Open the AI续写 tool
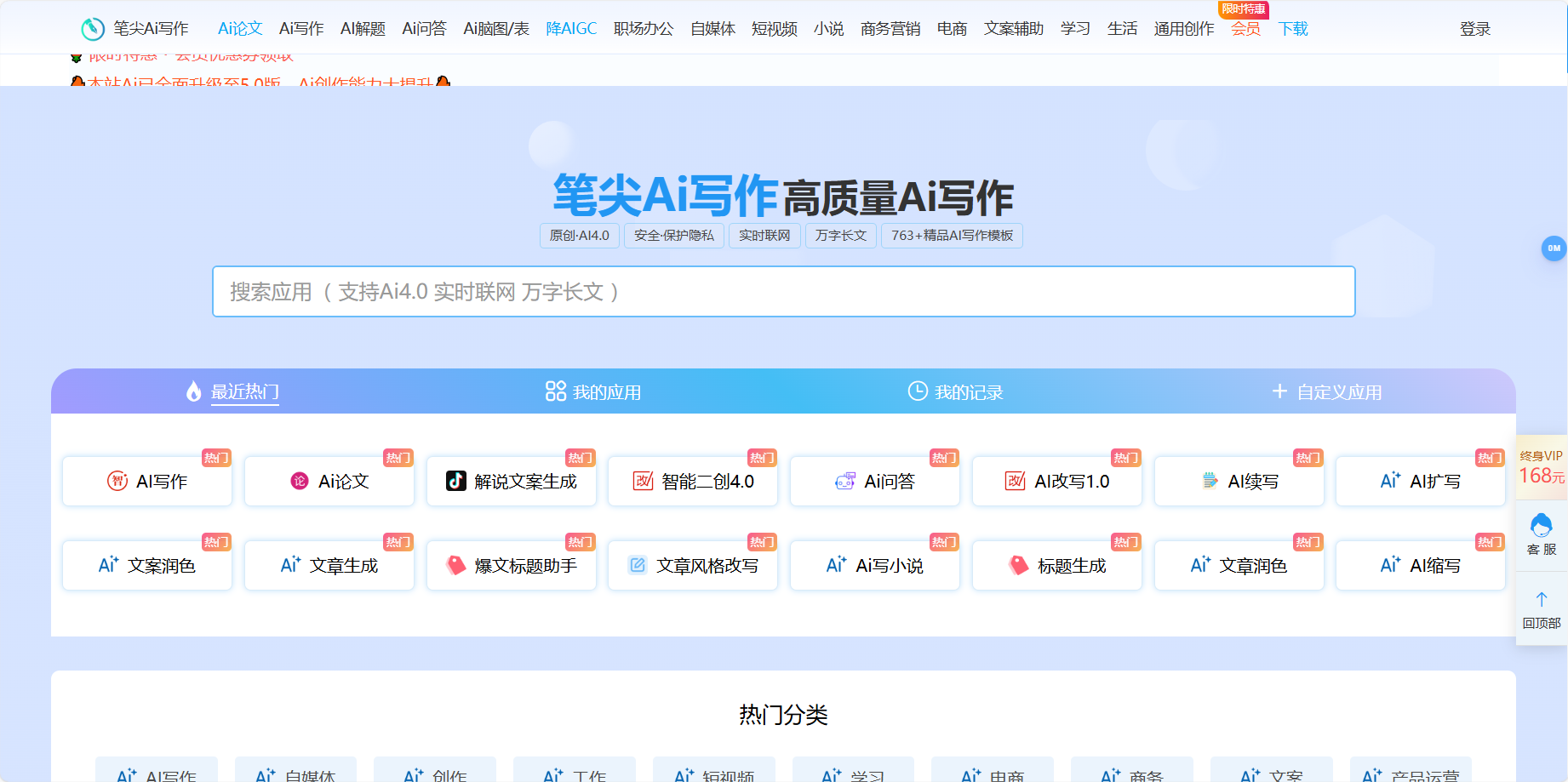This screenshot has width=1568, height=782. pos(1239,481)
